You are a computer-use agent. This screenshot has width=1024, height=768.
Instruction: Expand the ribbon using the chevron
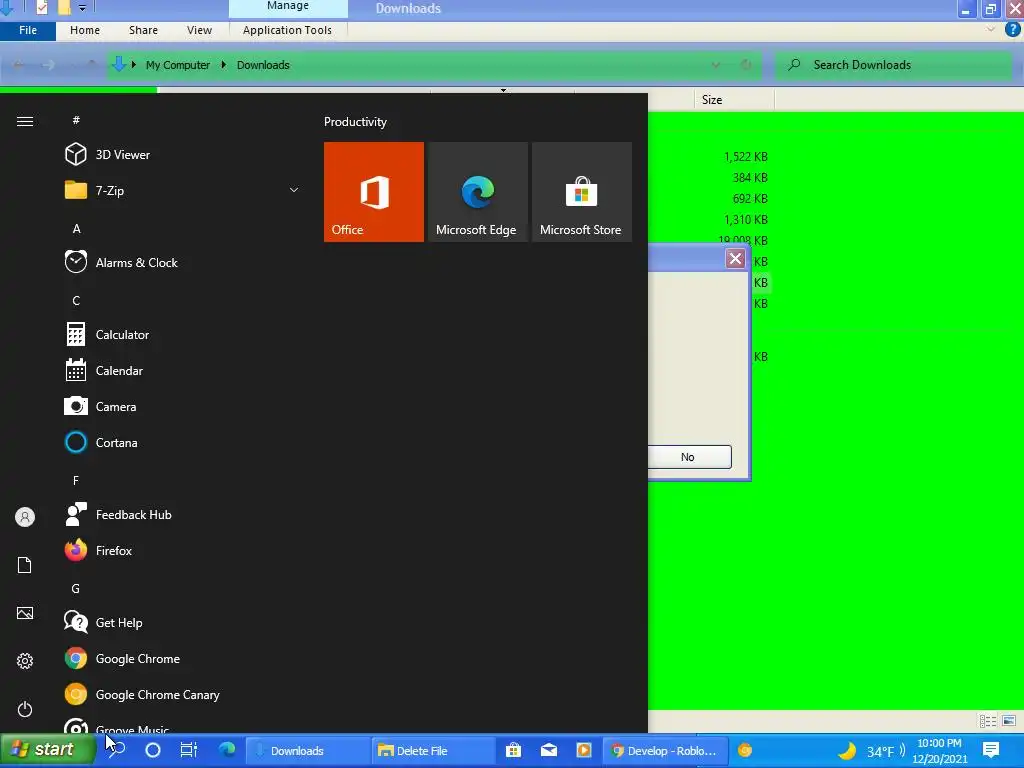click(x=991, y=30)
